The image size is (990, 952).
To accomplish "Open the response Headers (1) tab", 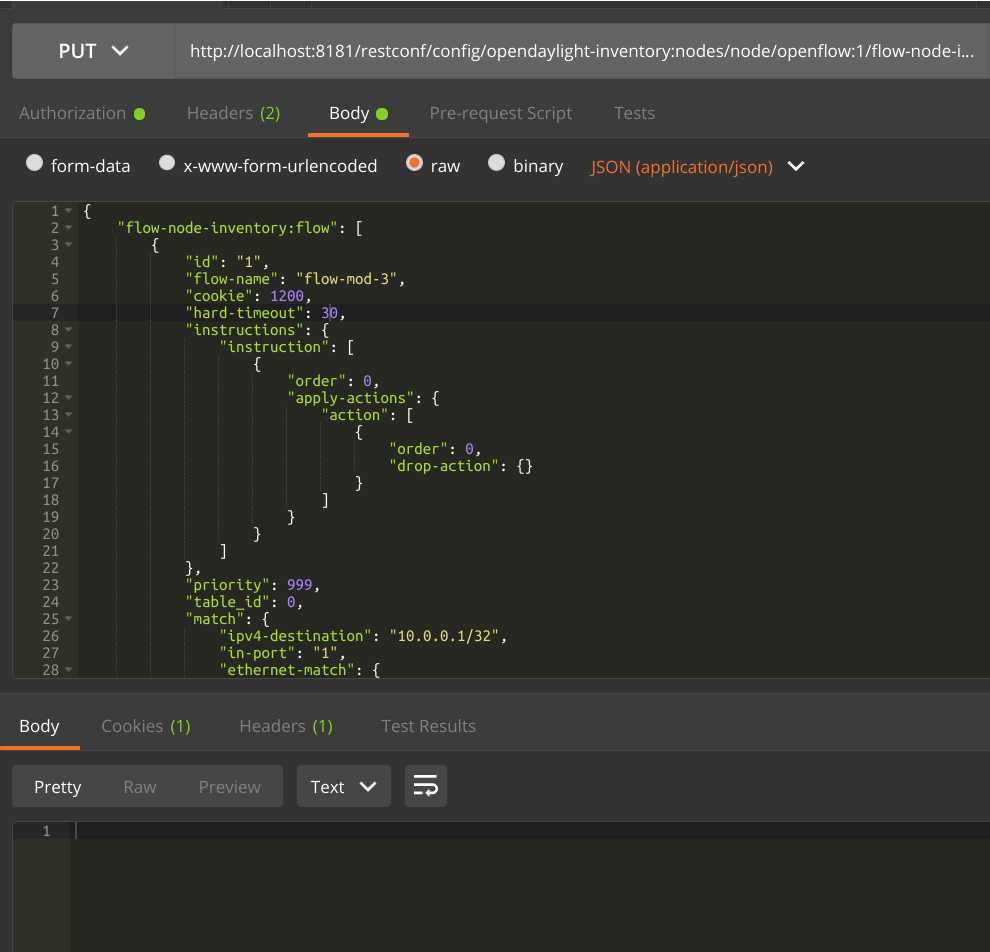I will (286, 727).
